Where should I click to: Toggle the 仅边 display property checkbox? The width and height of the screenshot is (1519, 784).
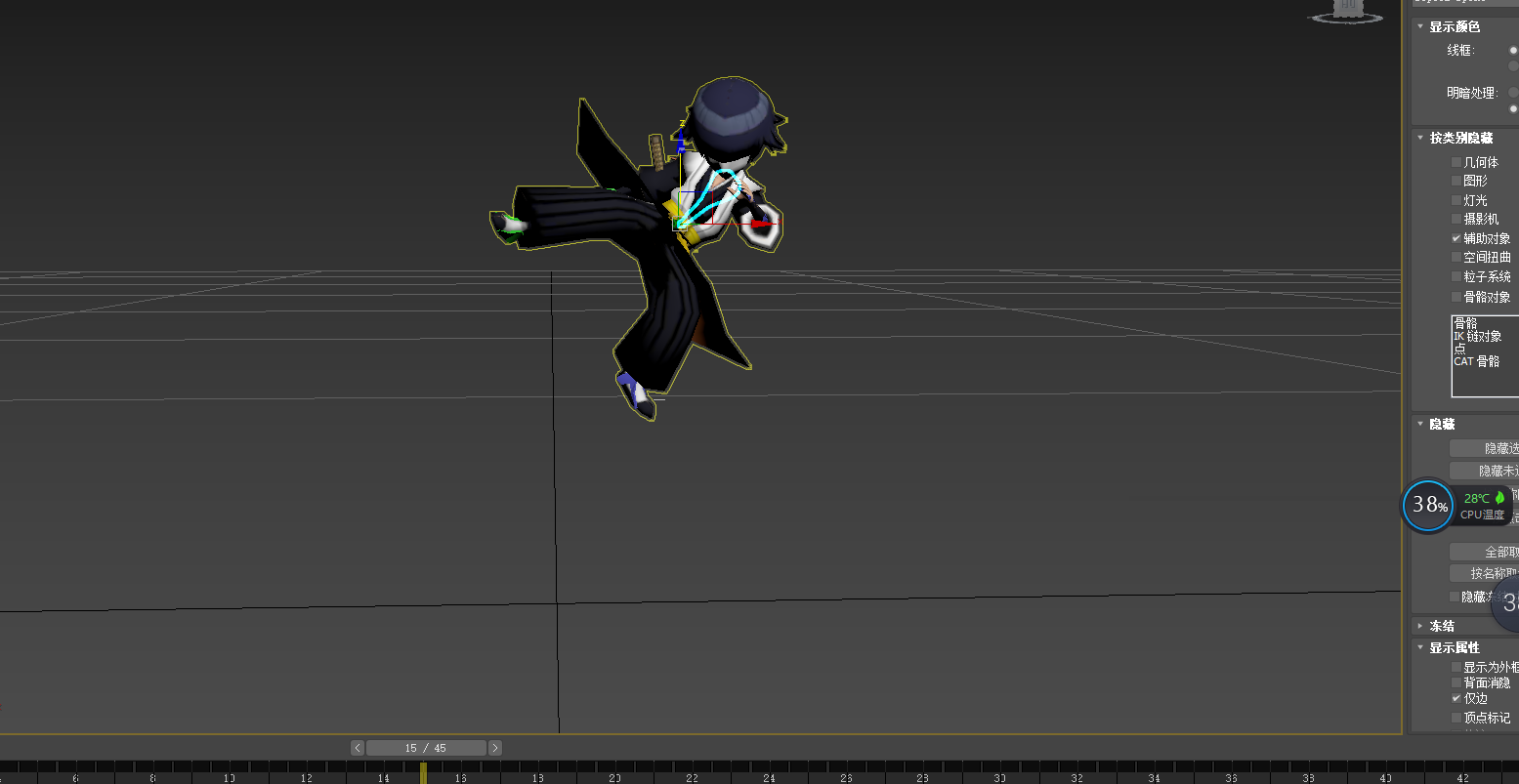click(1456, 698)
